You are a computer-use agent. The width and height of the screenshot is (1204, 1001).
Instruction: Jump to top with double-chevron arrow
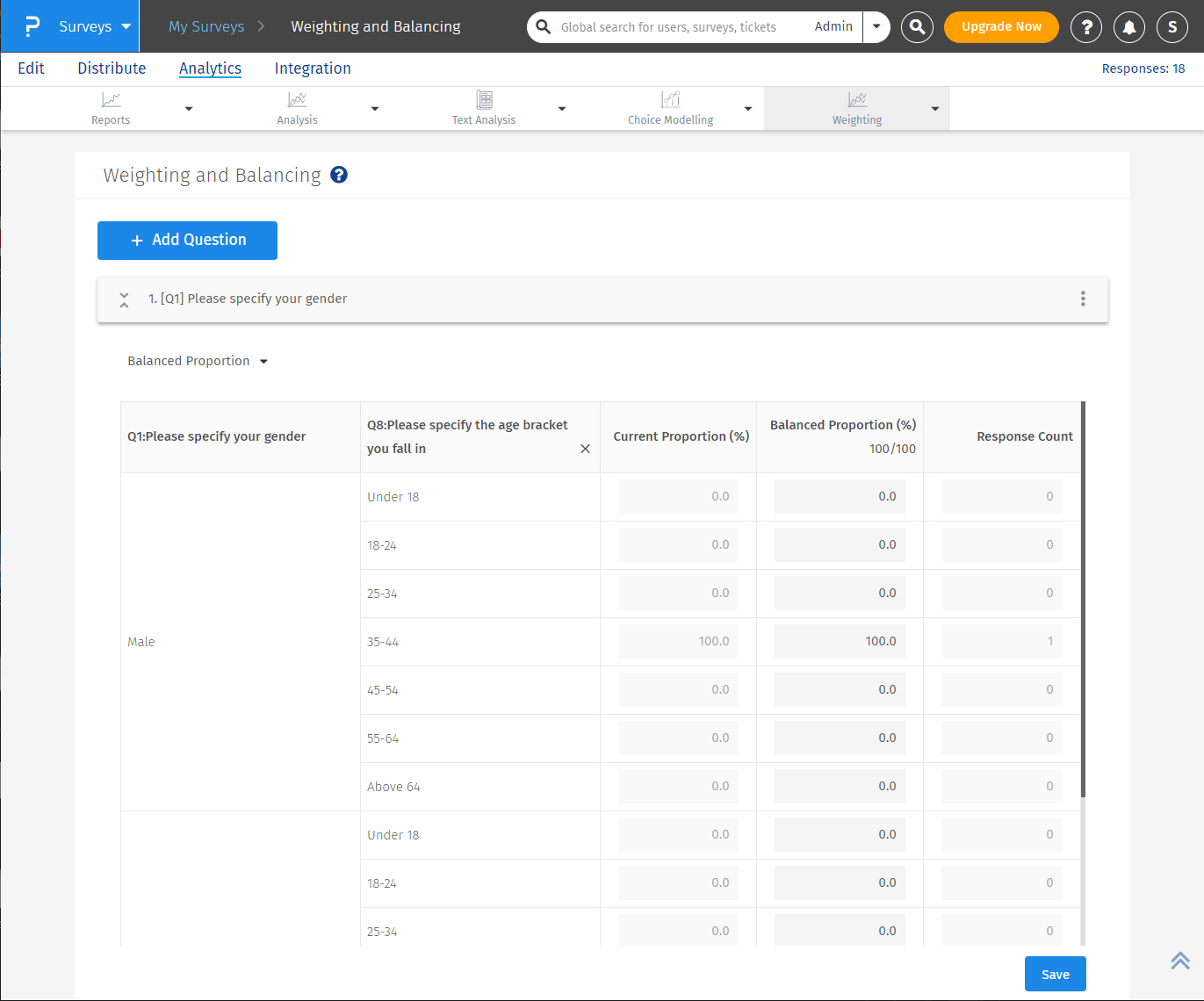pyautogui.click(x=1180, y=961)
